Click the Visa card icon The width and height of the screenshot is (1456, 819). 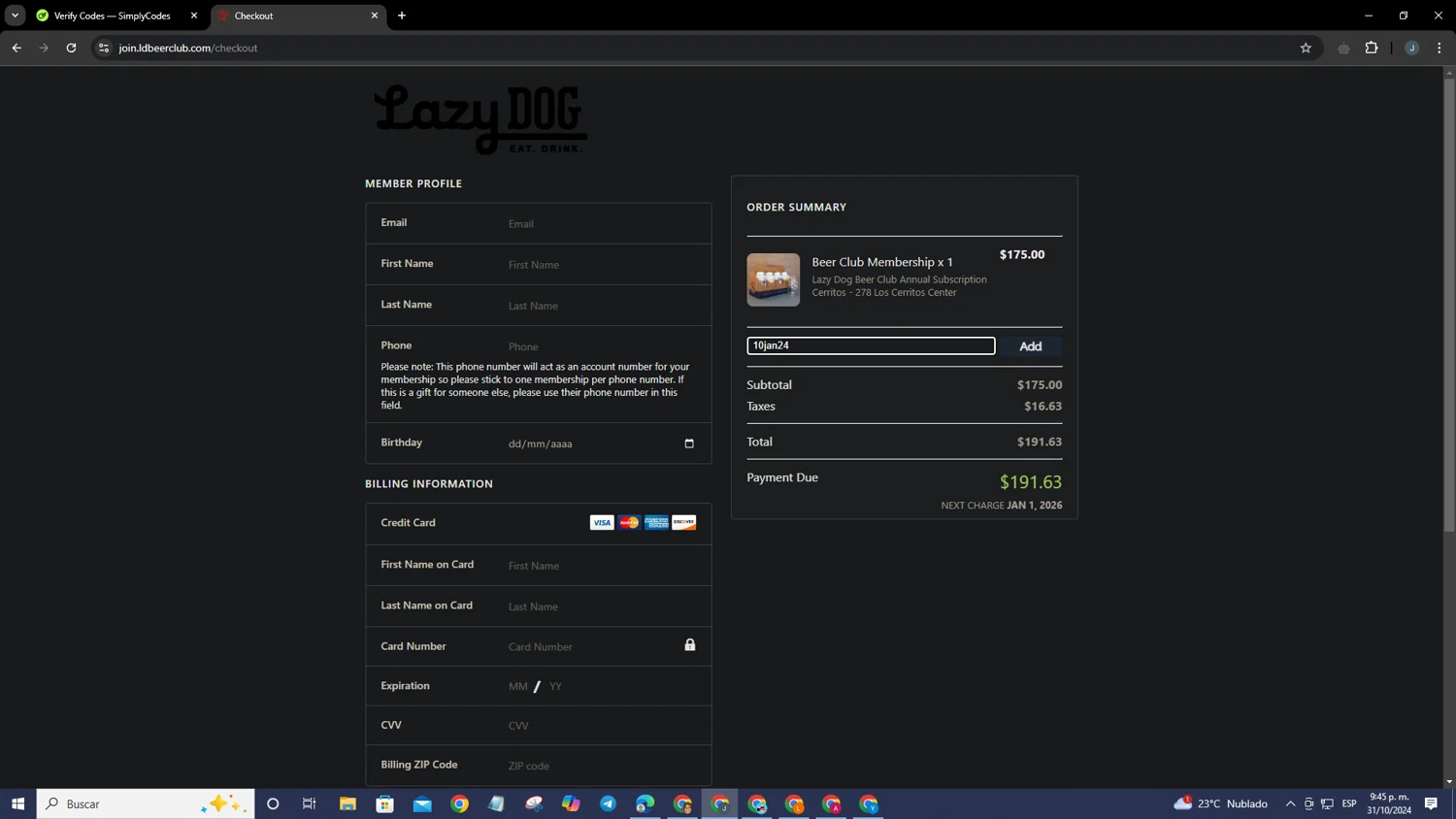tap(602, 522)
